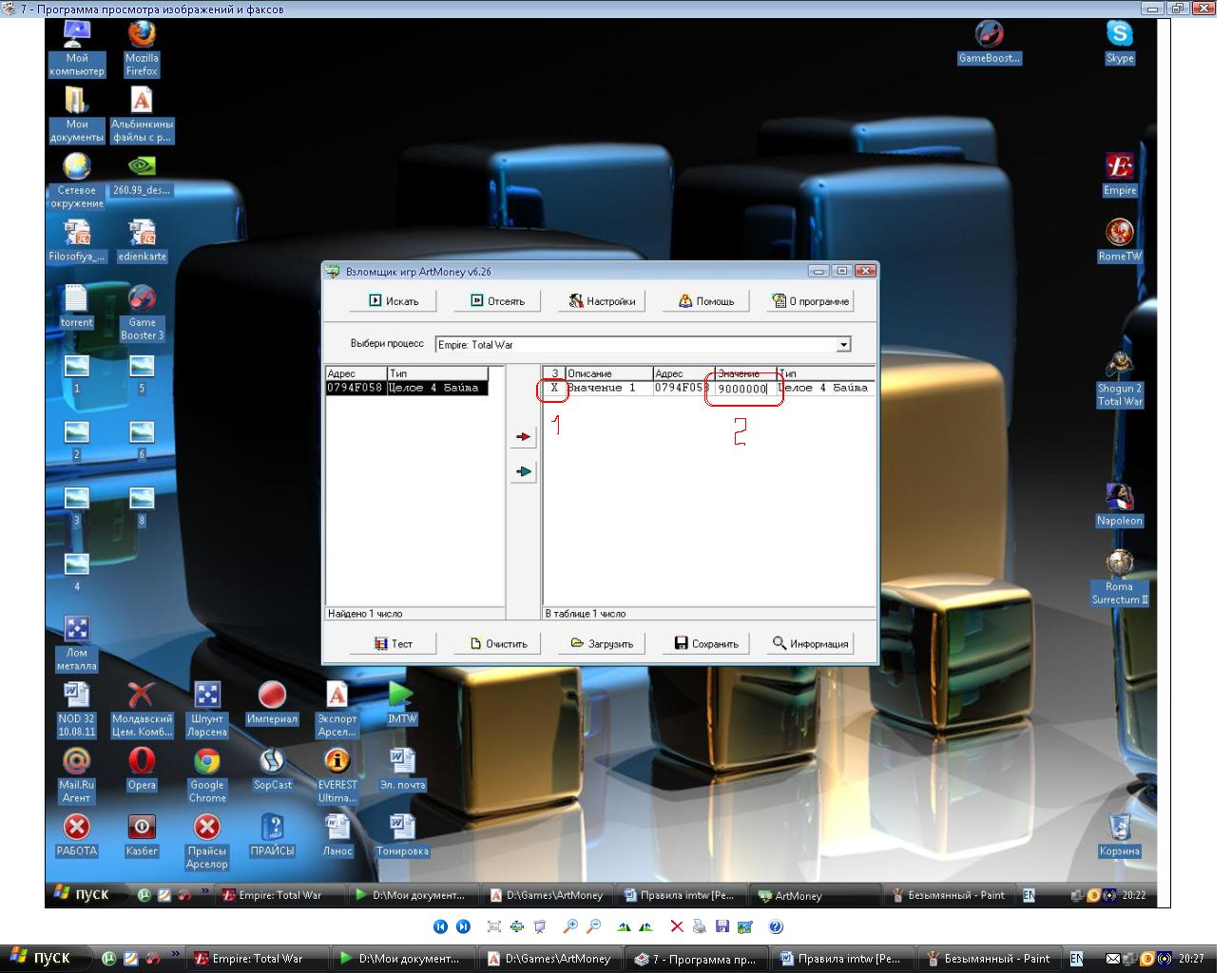Image resolution: width=1232 pixels, height=973 pixels.
Task: Advance to the next image
Action: click(463, 926)
